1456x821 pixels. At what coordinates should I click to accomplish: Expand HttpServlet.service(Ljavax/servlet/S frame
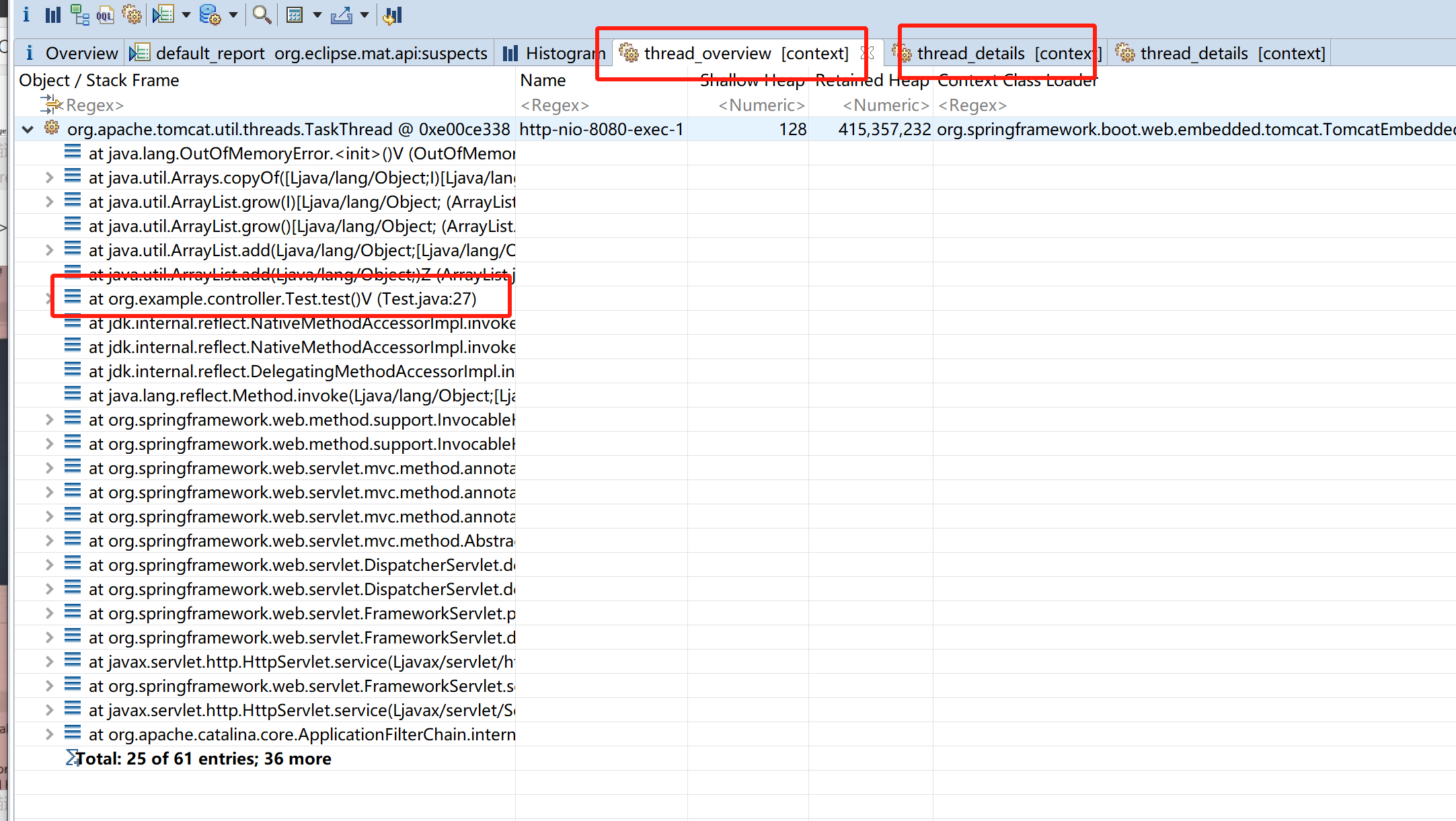(x=49, y=710)
